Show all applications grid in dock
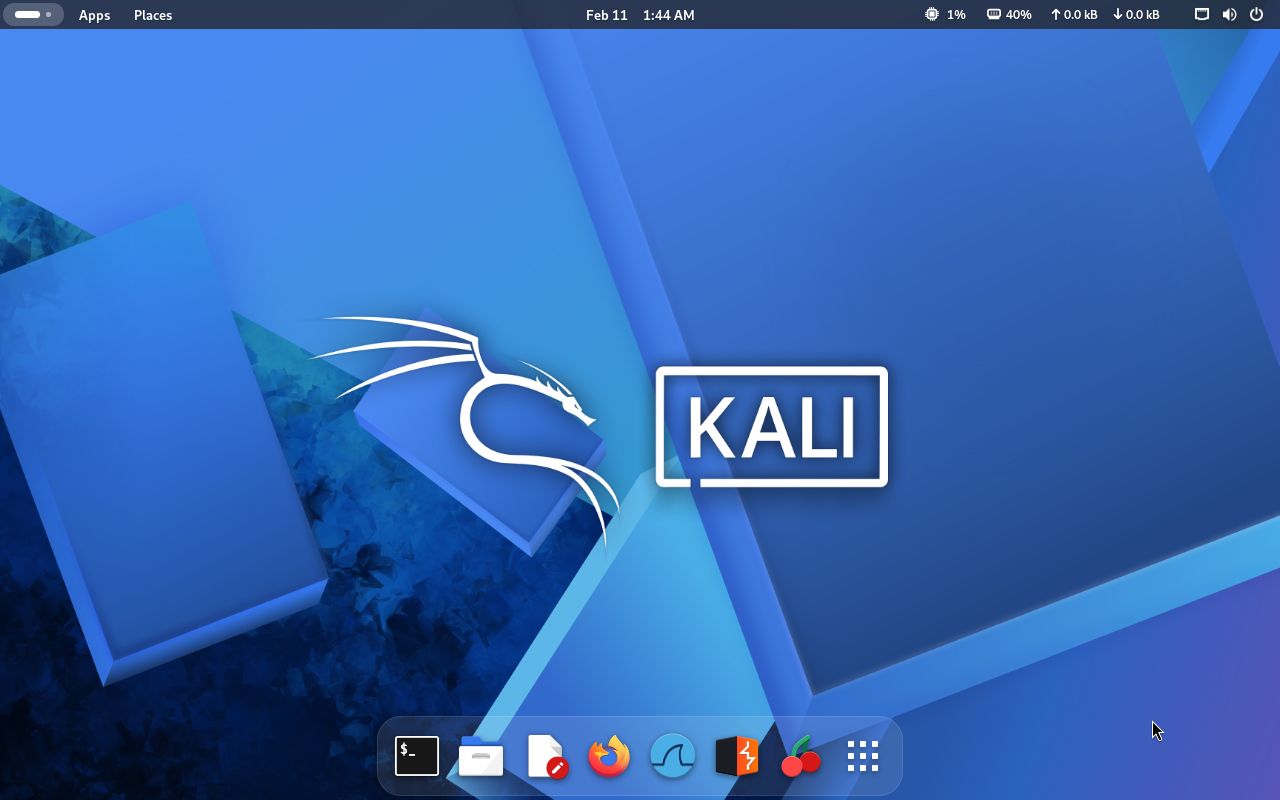1280x800 pixels. point(863,756)
